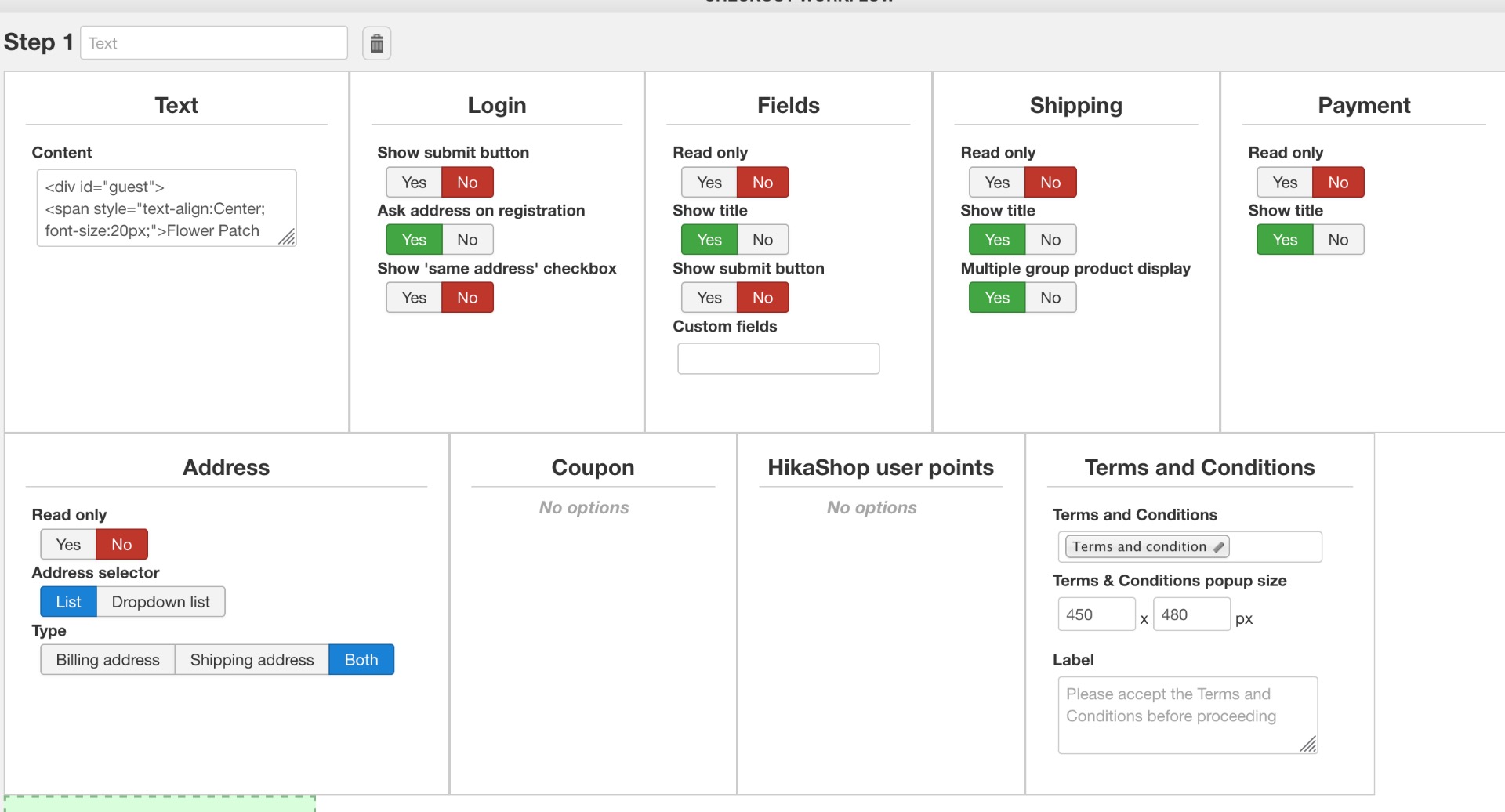Screen dimensions: 1505x812
Task: Click the Custom fields input box
Action: pos(778,359)
